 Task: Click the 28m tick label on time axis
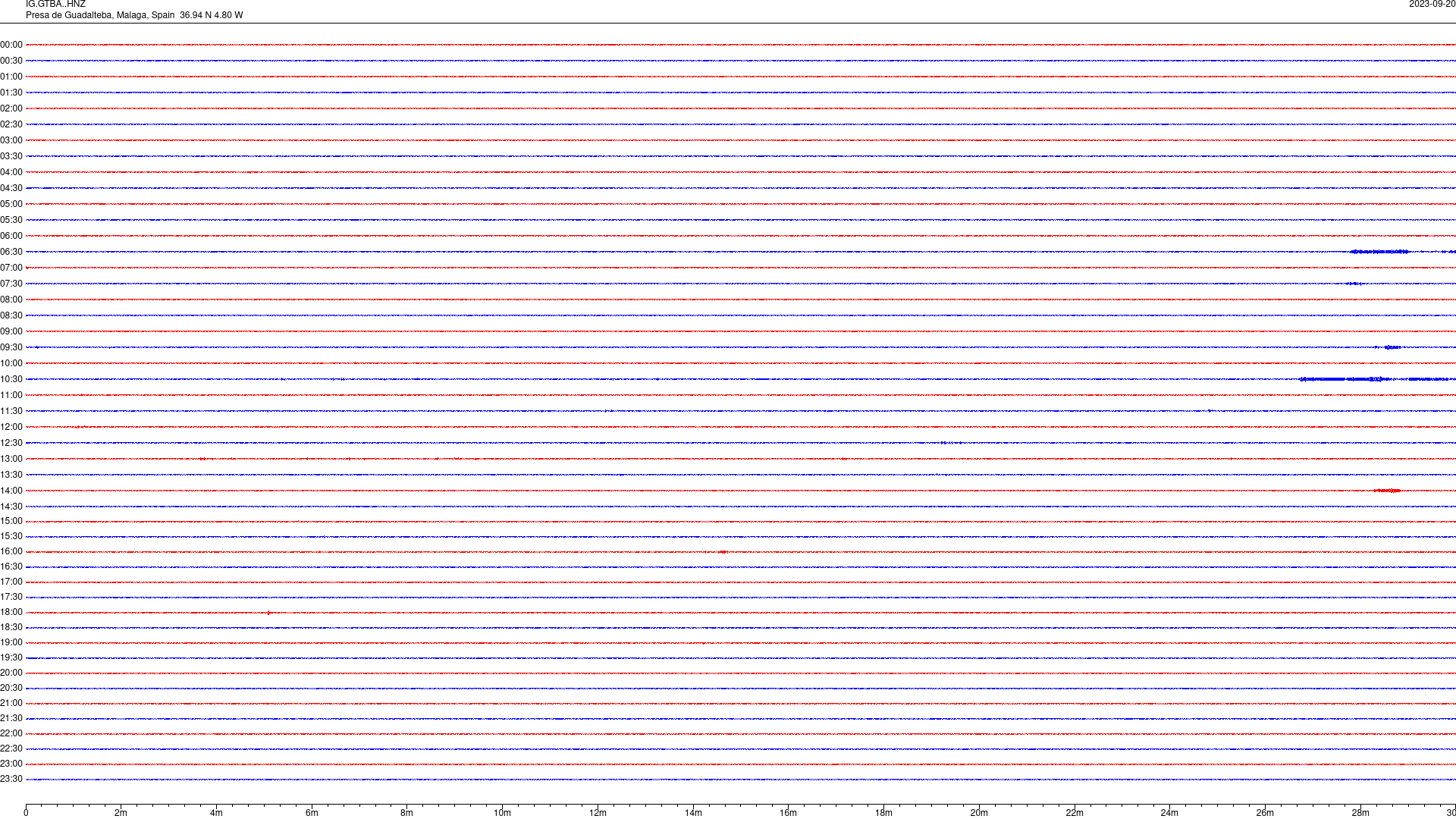[1360, 813]
